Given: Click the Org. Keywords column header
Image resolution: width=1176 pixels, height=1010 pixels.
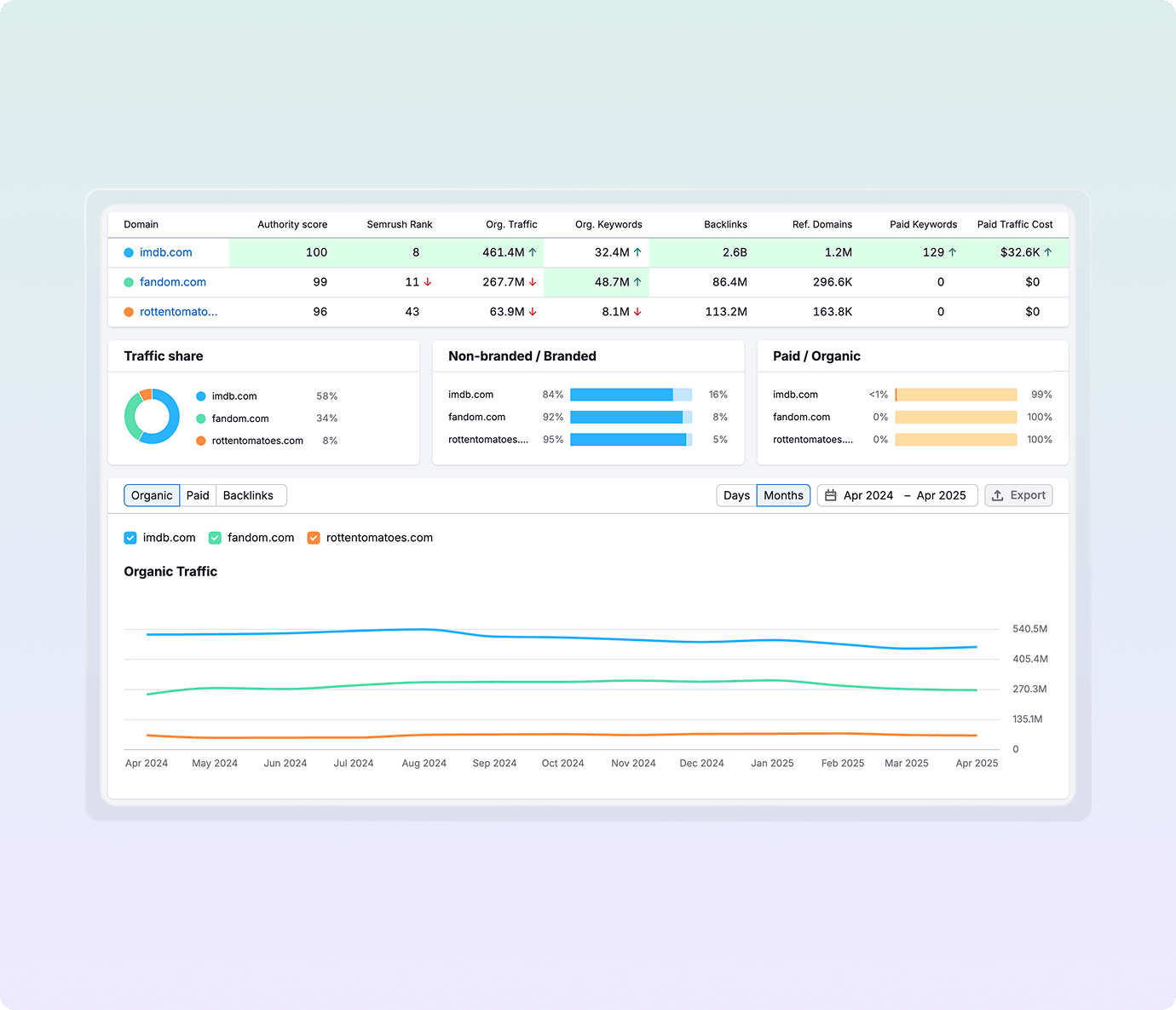Looking at the screenshot, I should [608, 224].
